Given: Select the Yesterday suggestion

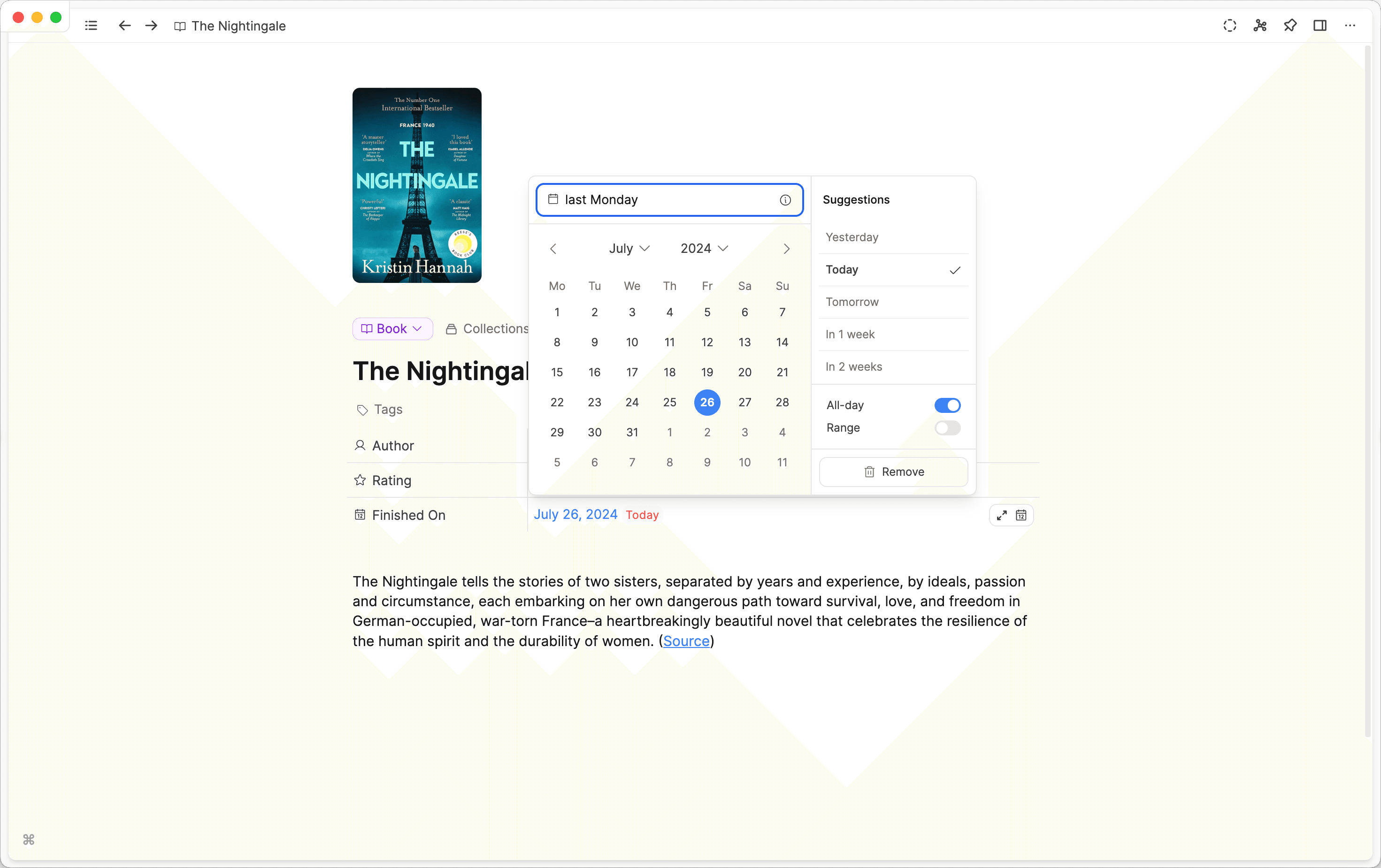Looking at the screenshot, I should click(893, 237).
